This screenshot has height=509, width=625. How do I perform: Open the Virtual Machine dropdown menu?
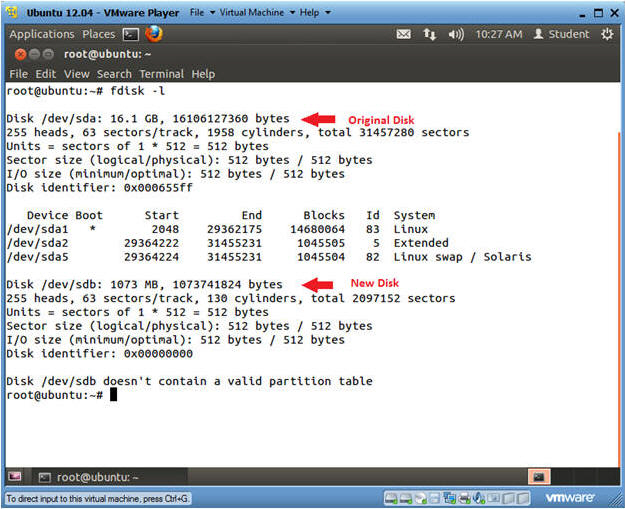pos(257,12)
